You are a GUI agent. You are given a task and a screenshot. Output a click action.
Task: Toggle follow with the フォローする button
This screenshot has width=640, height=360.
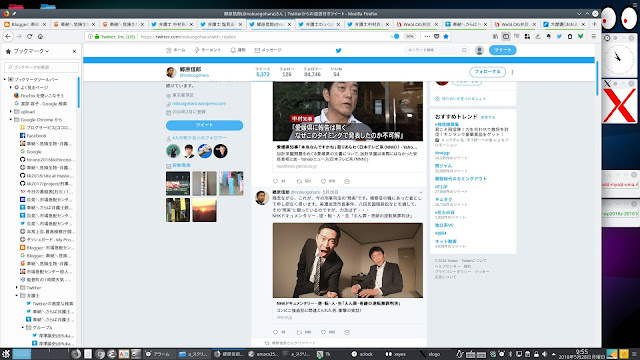tap(487, 72)
